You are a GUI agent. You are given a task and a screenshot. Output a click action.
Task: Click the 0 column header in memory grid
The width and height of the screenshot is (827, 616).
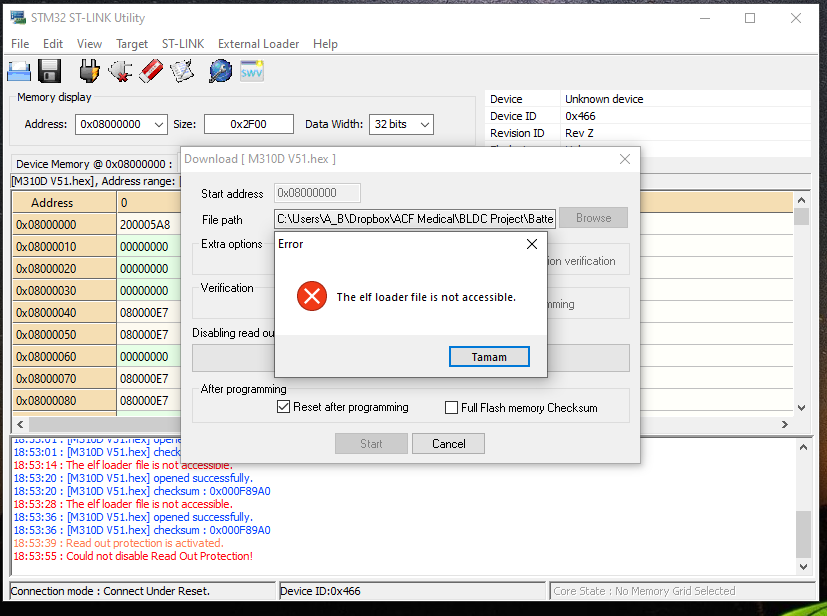pos(149,203)
